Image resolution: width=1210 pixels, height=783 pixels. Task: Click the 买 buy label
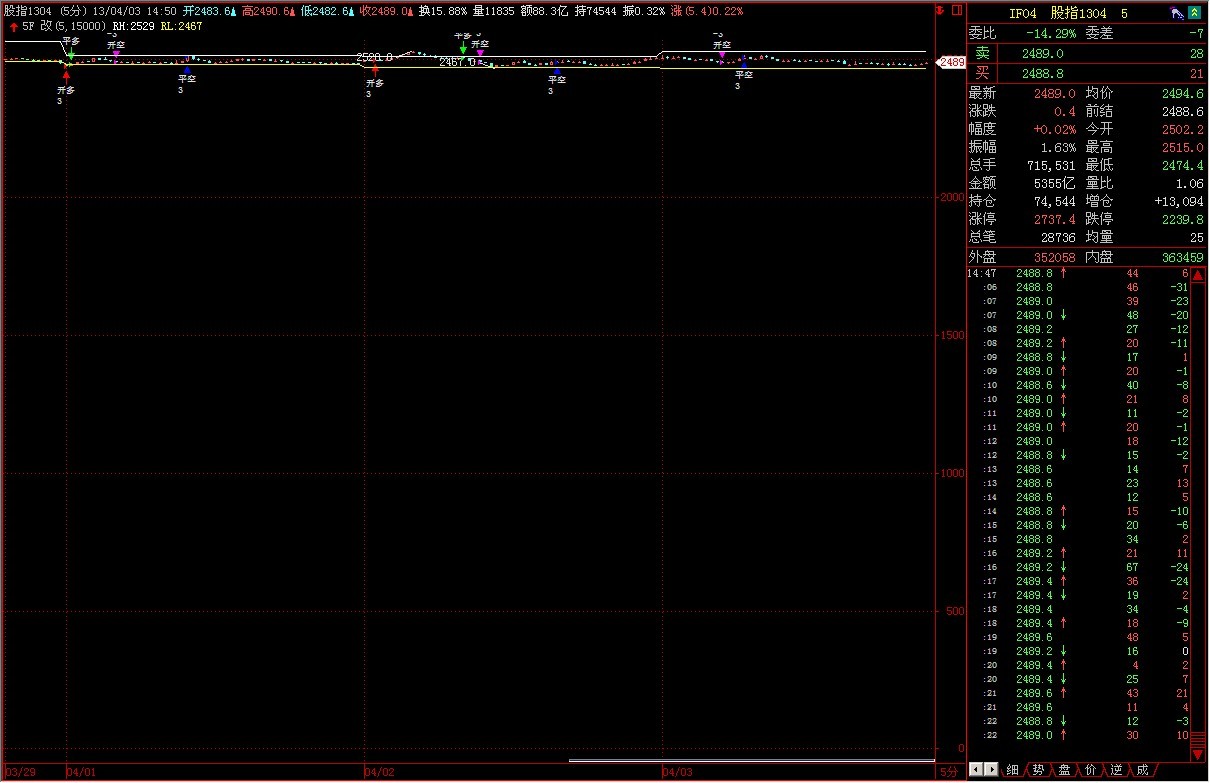click(983, 73)
